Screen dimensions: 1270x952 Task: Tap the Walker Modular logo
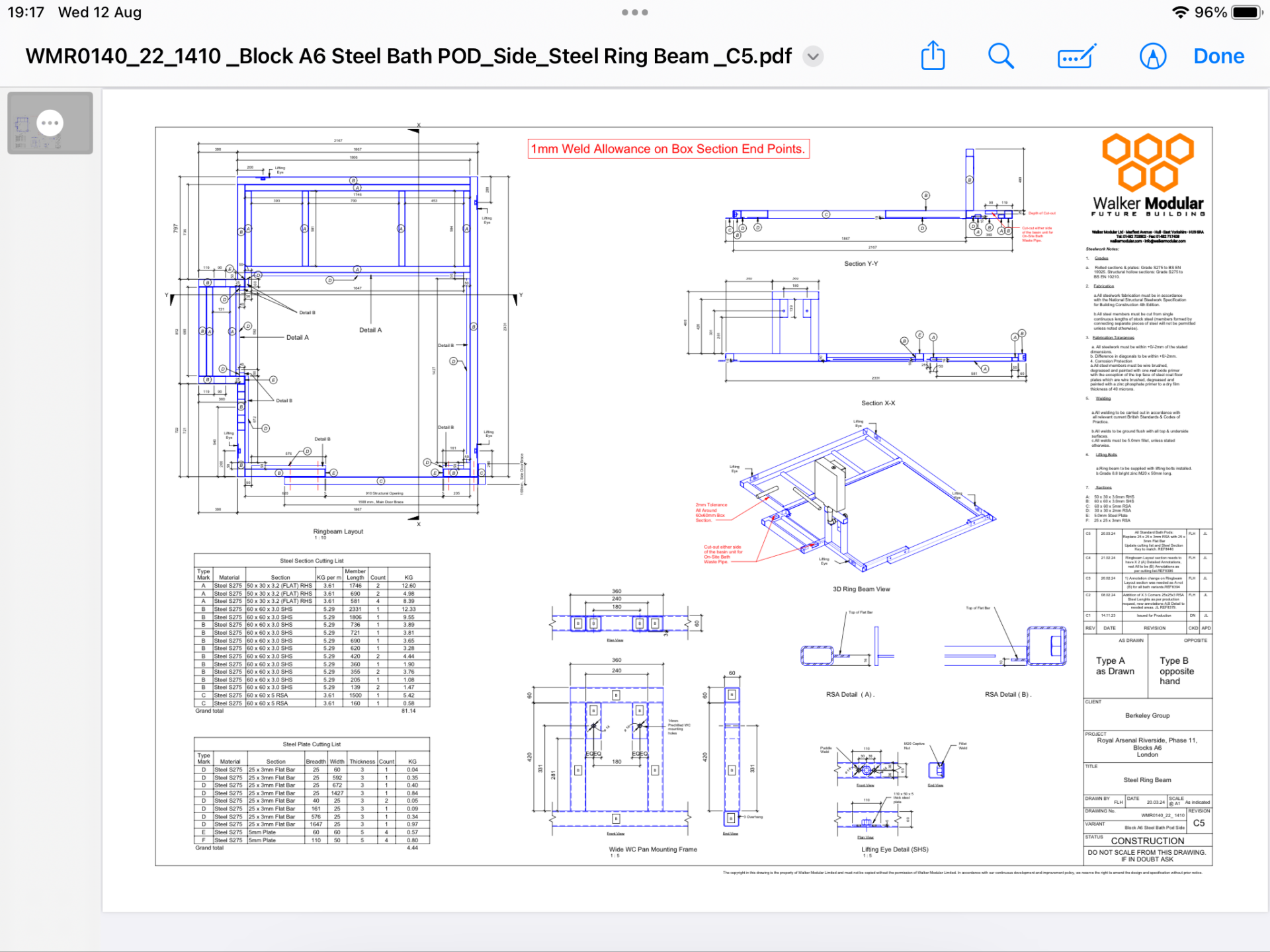[x=1148, y=175]
